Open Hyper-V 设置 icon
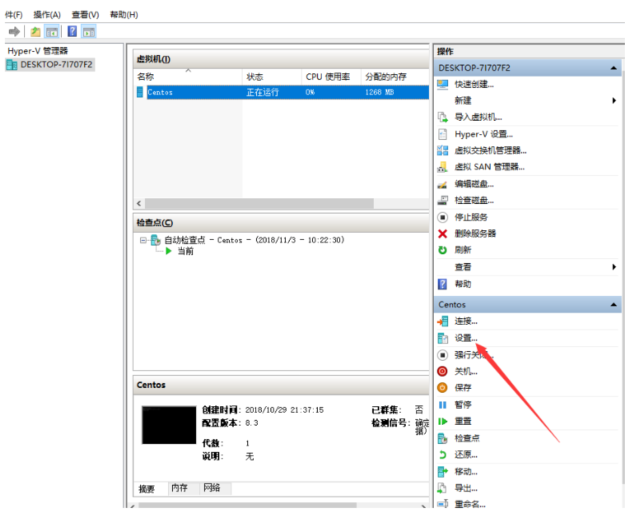 442,134
